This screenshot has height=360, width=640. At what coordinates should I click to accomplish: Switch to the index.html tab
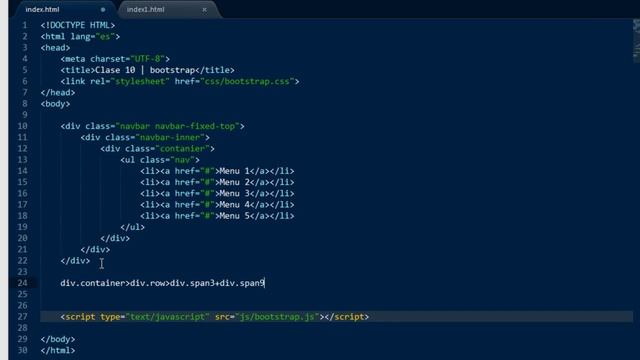point(42,9)
